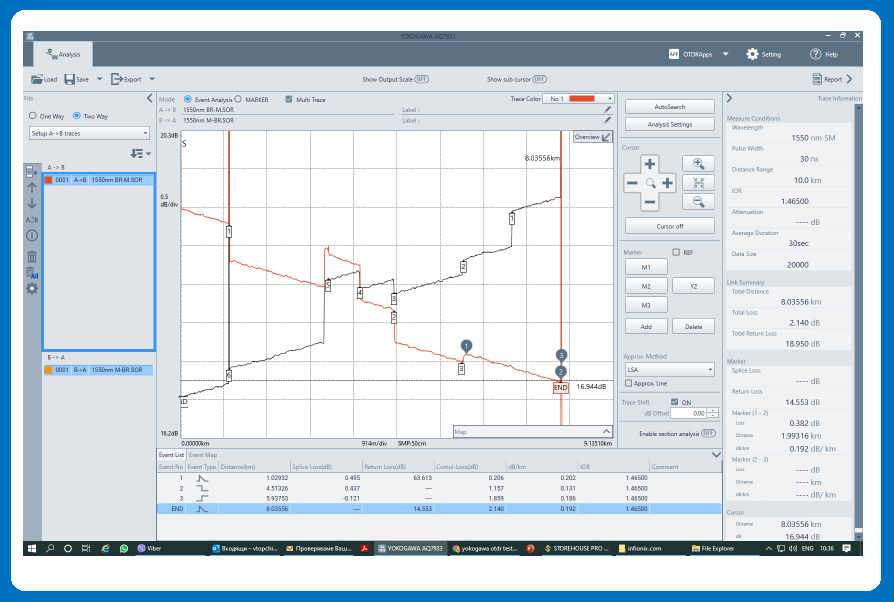Click the Y2 marker button
The image size is (894, 602).
tap(693, 286)
